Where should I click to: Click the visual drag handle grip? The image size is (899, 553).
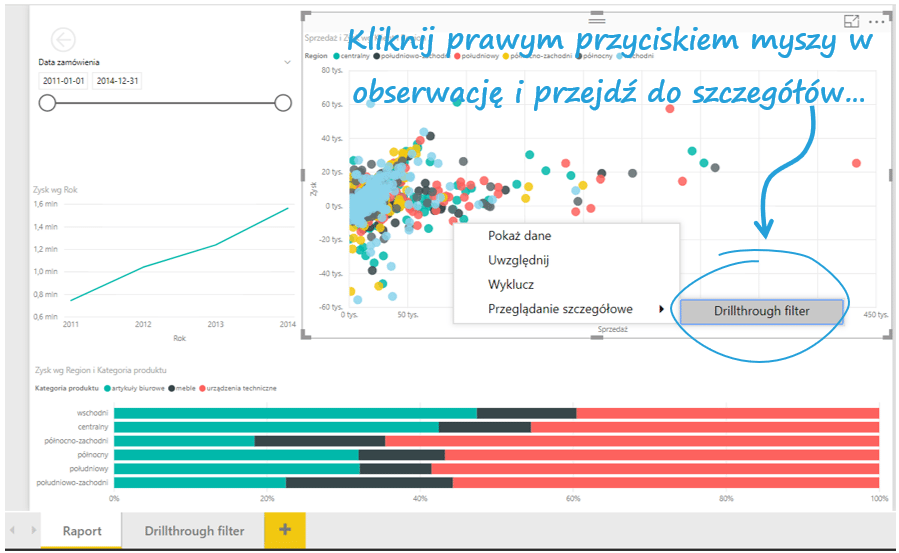click(597, 19)
